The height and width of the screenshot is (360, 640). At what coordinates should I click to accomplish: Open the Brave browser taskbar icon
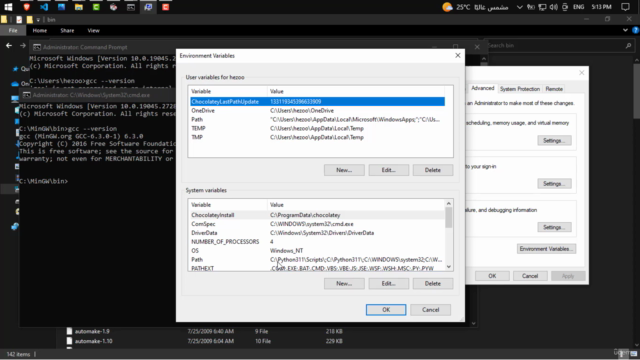tap(27, 7)
